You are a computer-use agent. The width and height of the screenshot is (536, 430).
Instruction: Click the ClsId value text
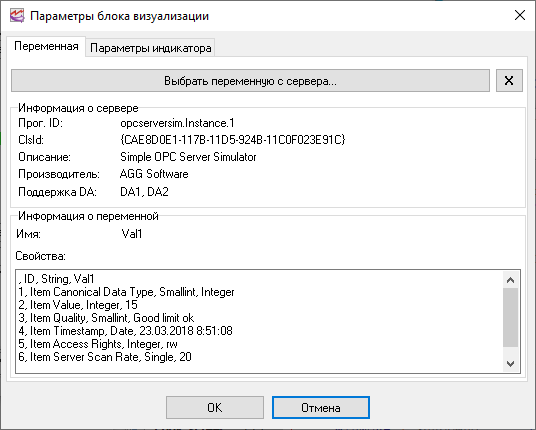(x=233, y=140)
